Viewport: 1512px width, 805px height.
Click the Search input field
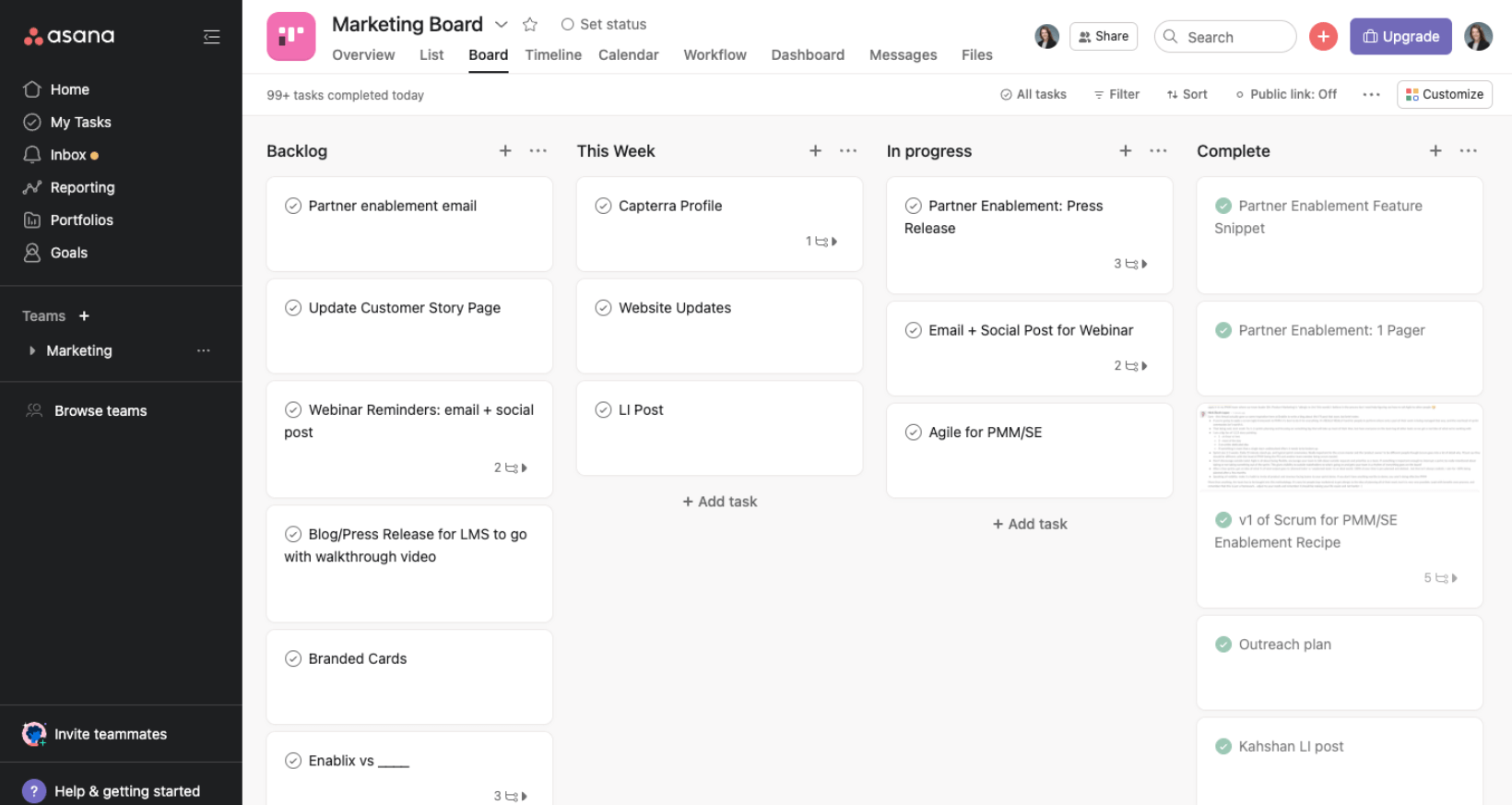(1225, 37)
